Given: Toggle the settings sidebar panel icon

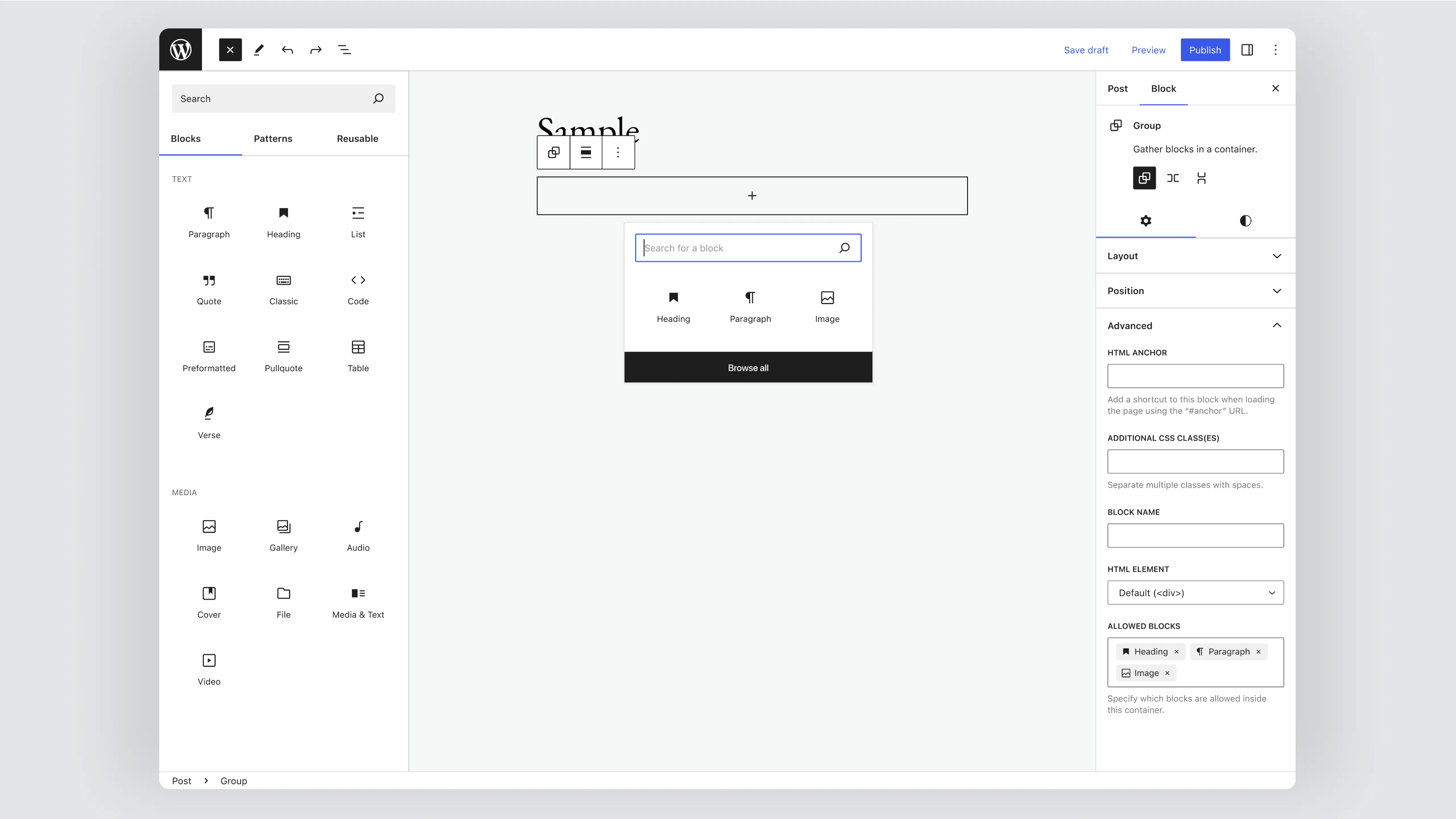Looking at the screenshot, I should pyautogui.click(x=1247, y=50).
